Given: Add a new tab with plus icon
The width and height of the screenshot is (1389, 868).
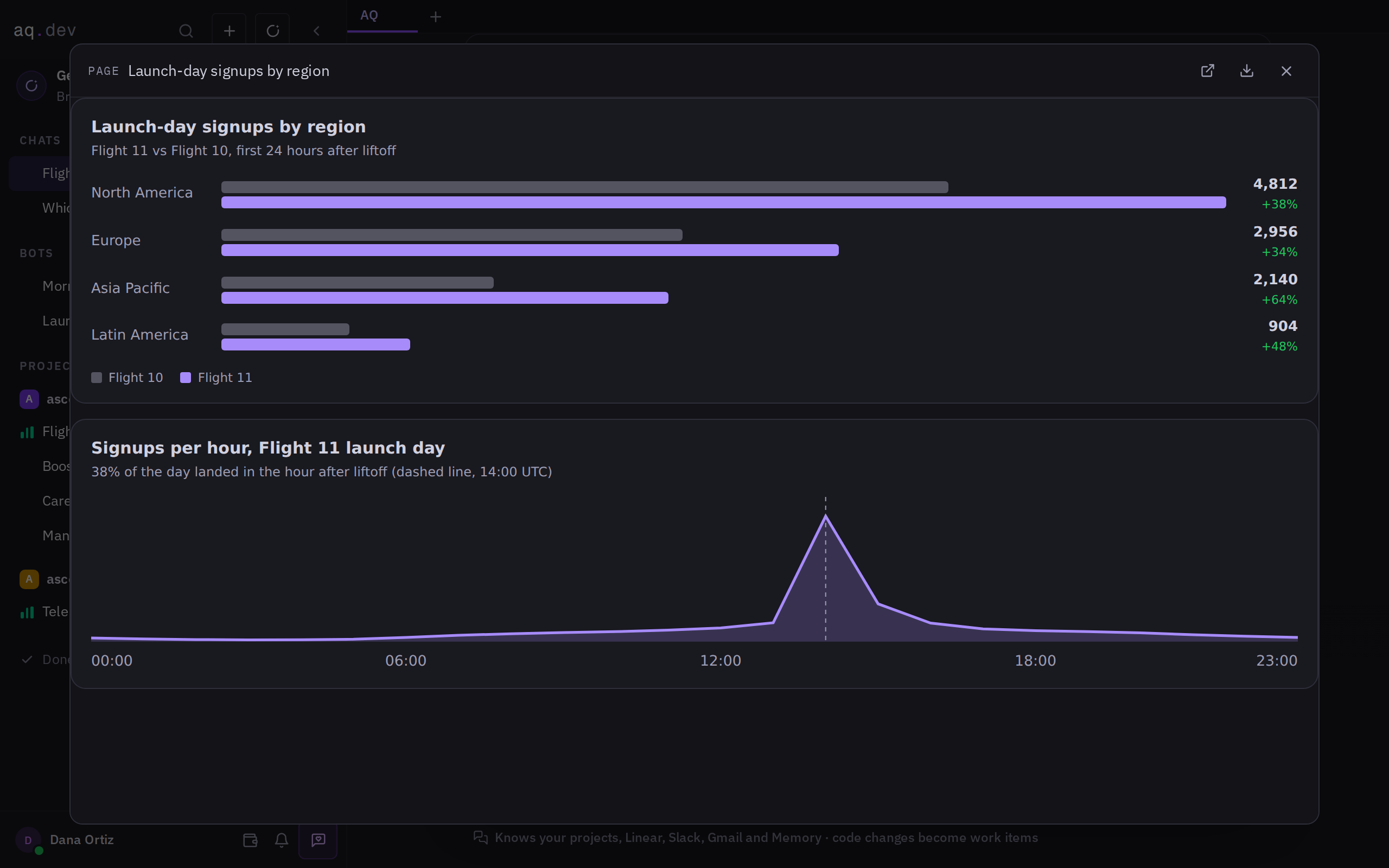Looking at the screenshot, I should click(436, 17).
